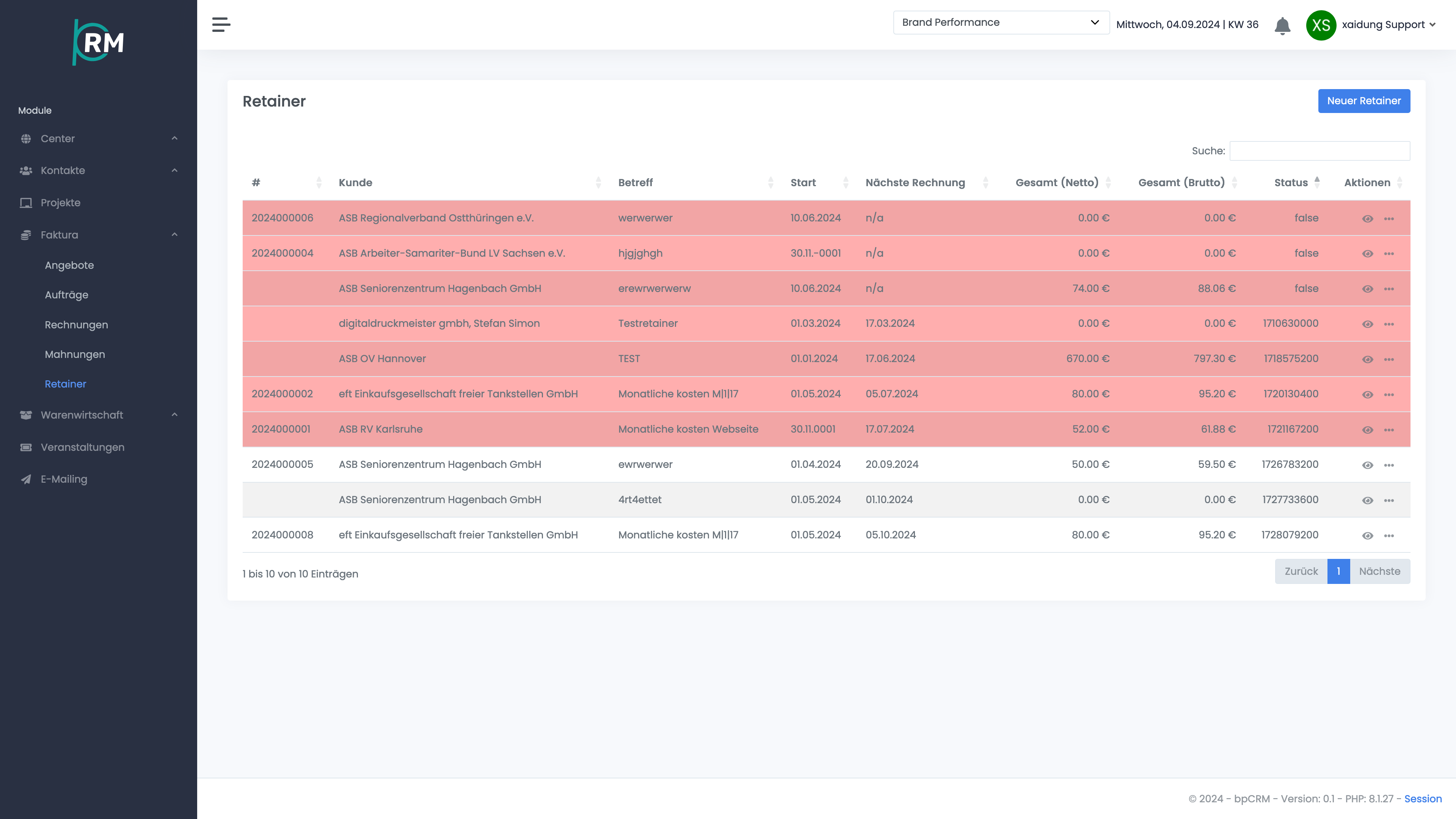Open actions menu for retainer 2024000001
This screenshot has height=819, width=1456.
[x=1389, y=430]
